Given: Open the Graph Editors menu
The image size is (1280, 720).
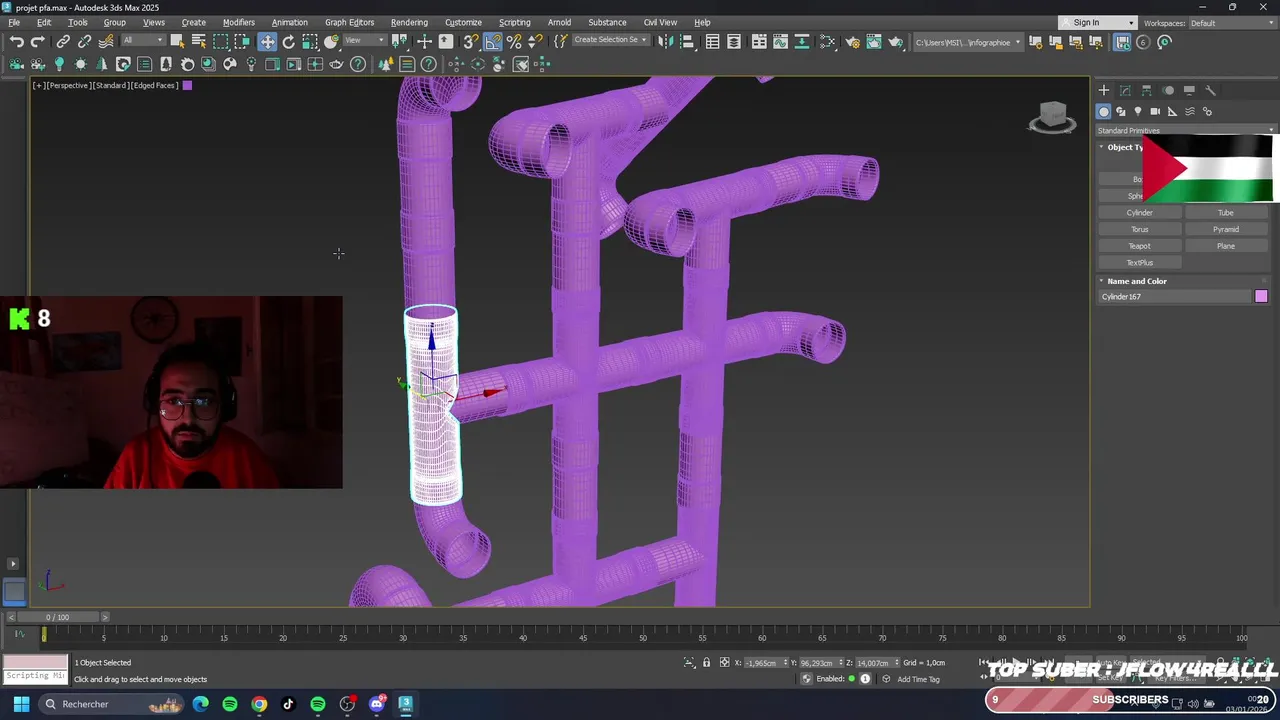Looking at the screenshot, I should click(349, 22).
